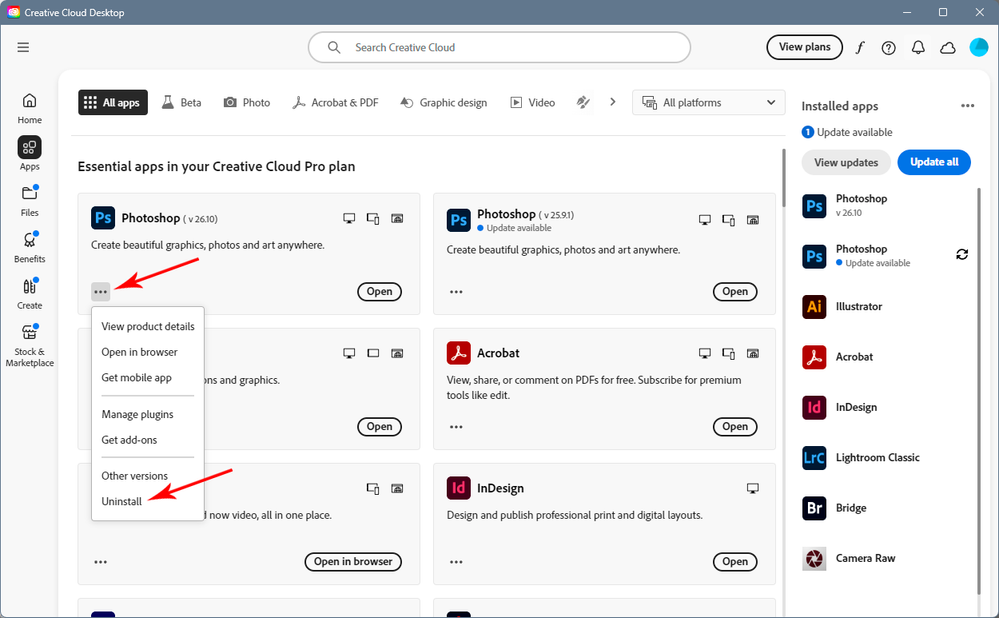Open more options on Photoshop v25.9.1 card
This screenshot has height=618, width=999.
[456, 292]
